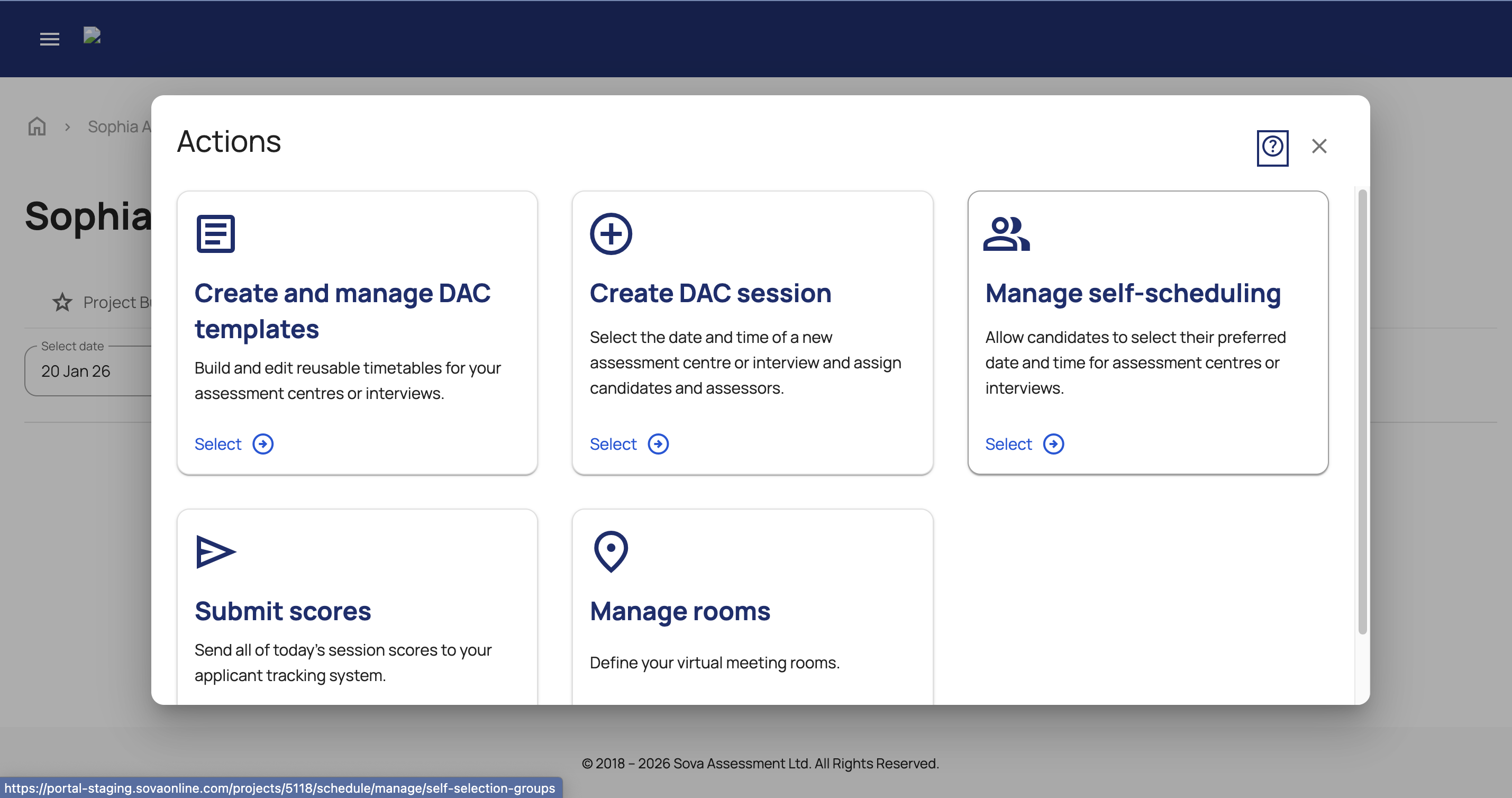
Task: Click the Submit scores send icon
Action: click(x=215, y=551)
